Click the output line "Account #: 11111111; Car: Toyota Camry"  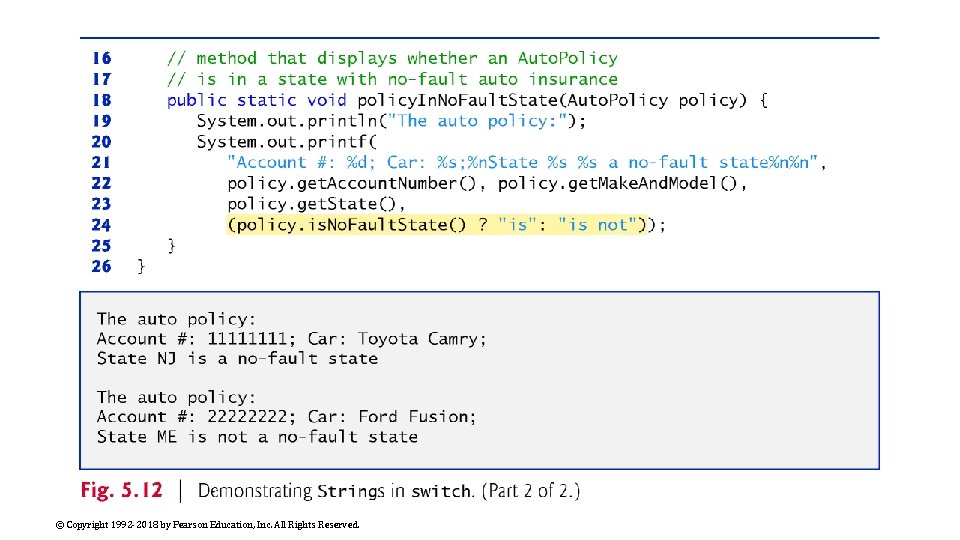[x=291, y=339]
